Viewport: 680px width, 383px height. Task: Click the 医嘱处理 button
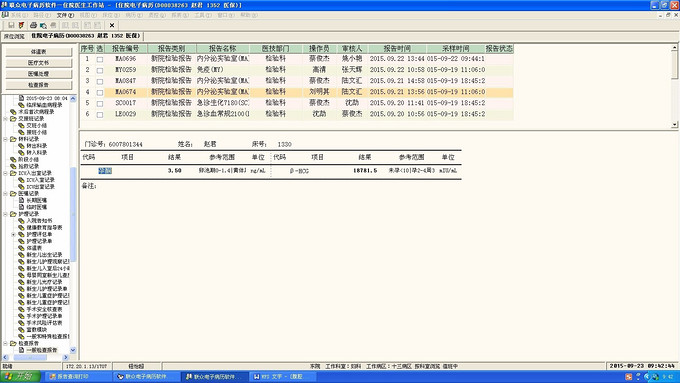pos(39,74)
